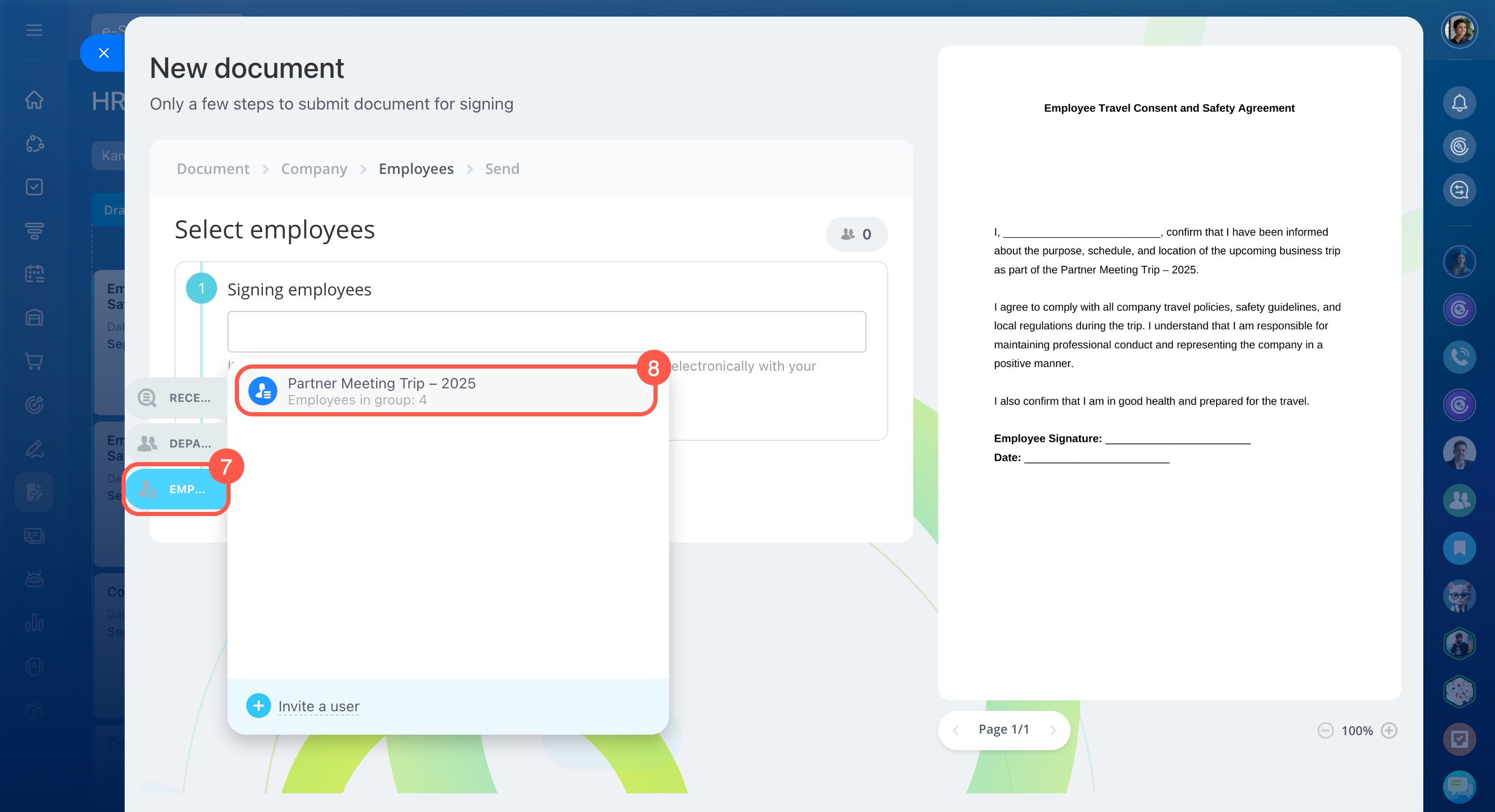Select the Employees step in breadcrumb
This screenshot has width=1495, height=812.
416,169
